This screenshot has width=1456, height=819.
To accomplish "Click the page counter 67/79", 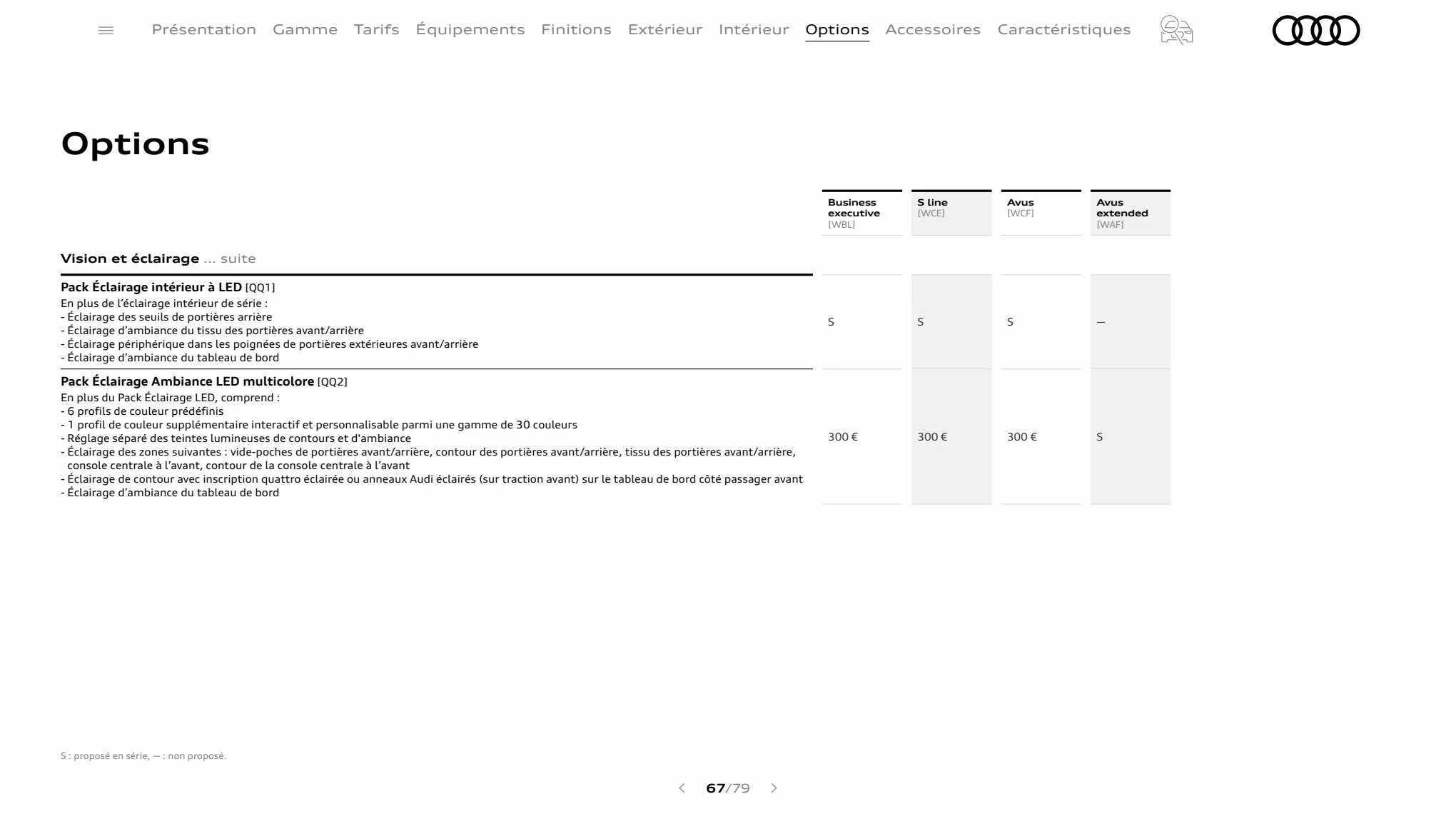I will pyautogui.click(x=727, y=788).
